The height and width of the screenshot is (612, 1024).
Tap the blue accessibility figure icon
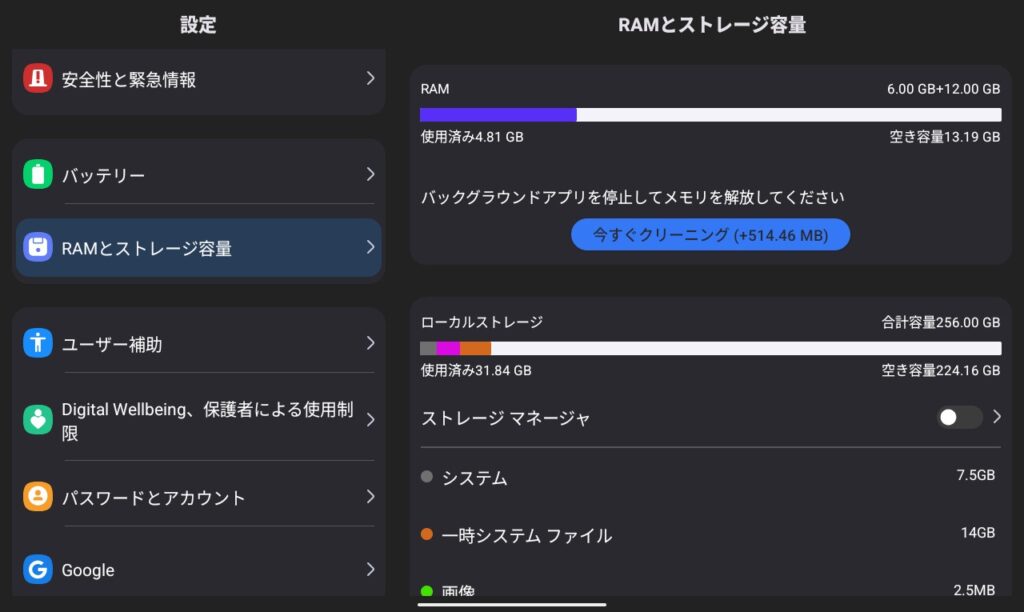point(38,343)
